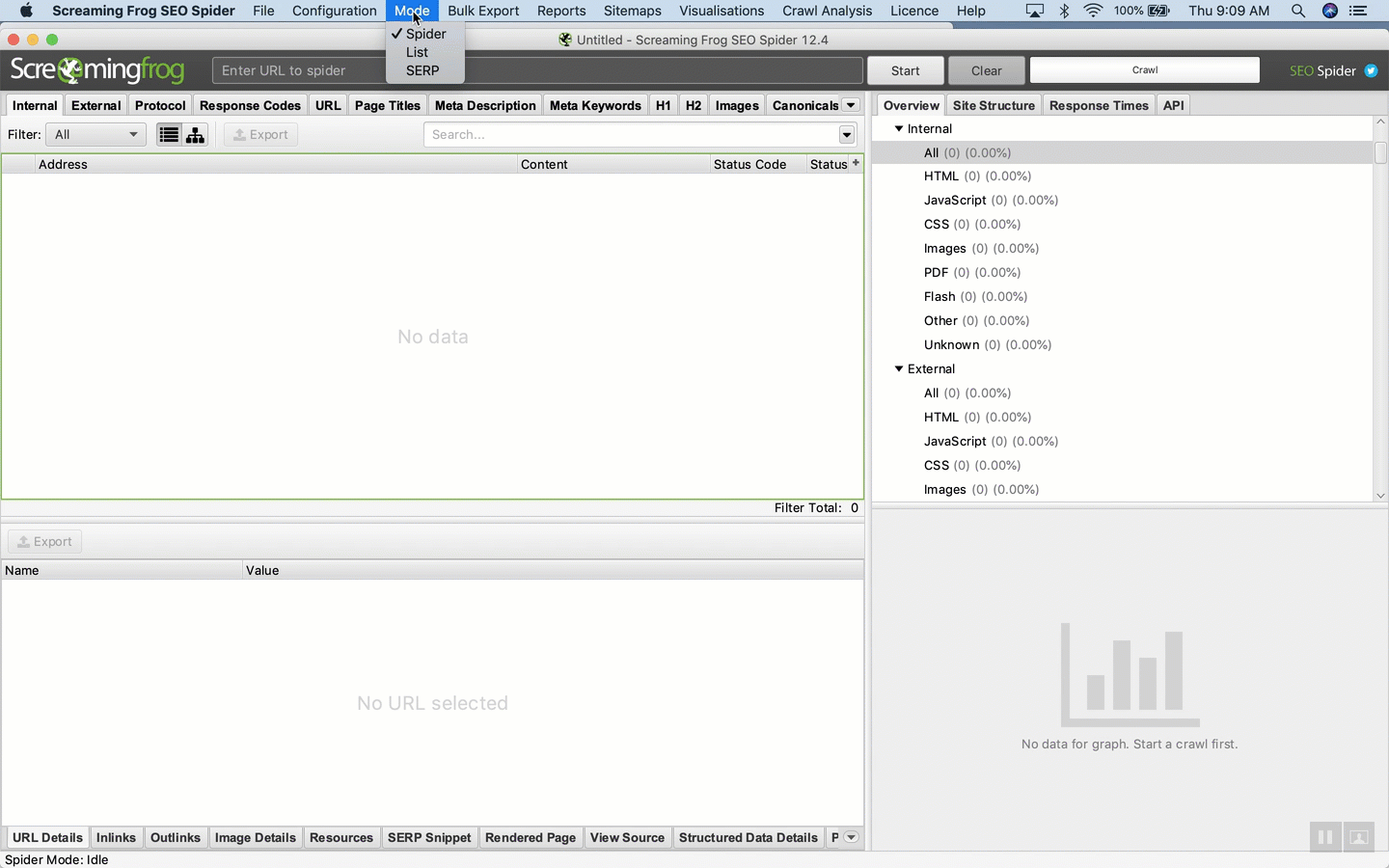1389x868 pixels.
Task: Click the Search input field
Action: (x=631, y=134)
